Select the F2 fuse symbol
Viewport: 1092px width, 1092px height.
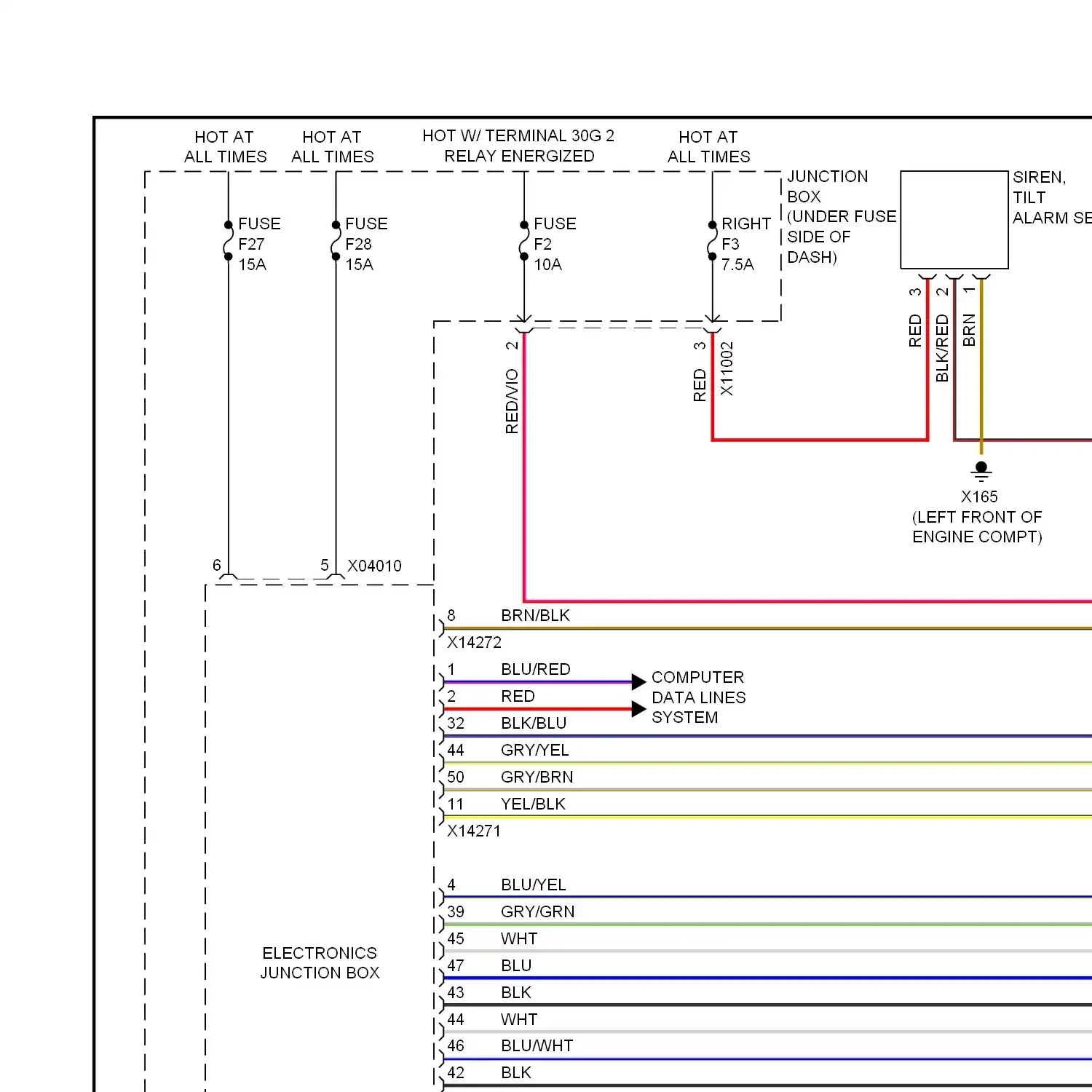click(524, 241)
